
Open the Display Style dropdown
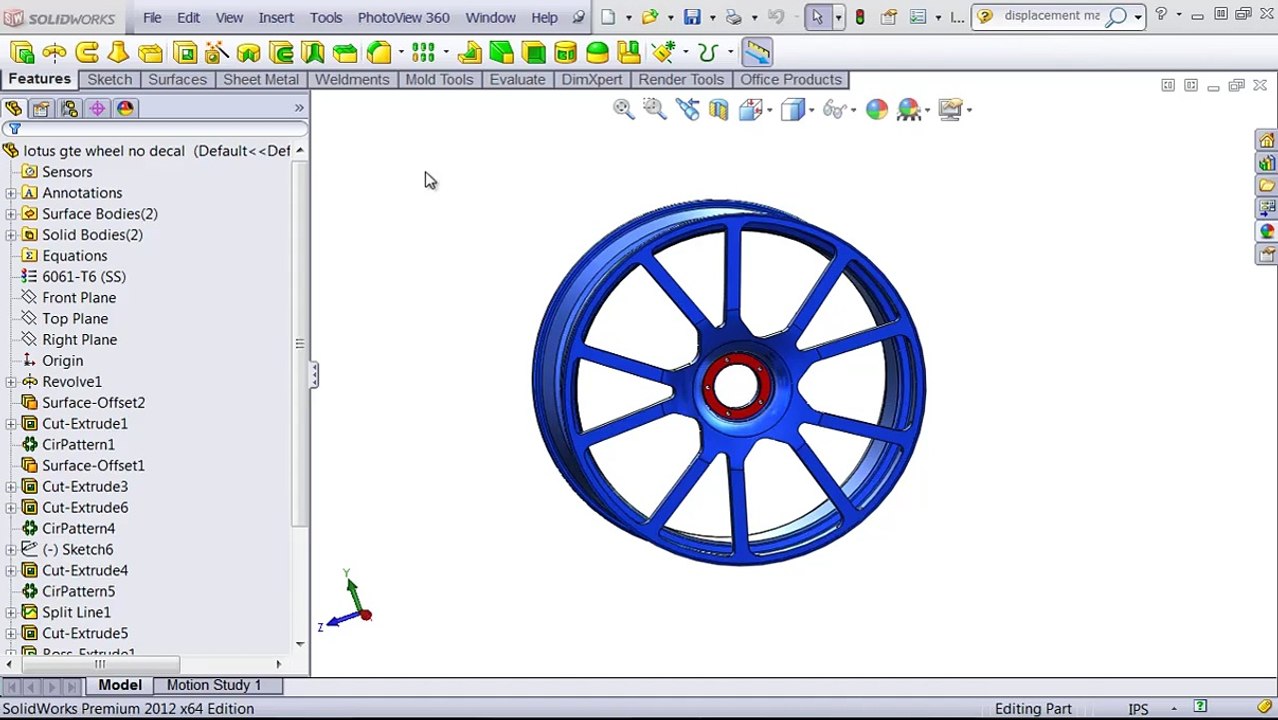coord(811,110)
